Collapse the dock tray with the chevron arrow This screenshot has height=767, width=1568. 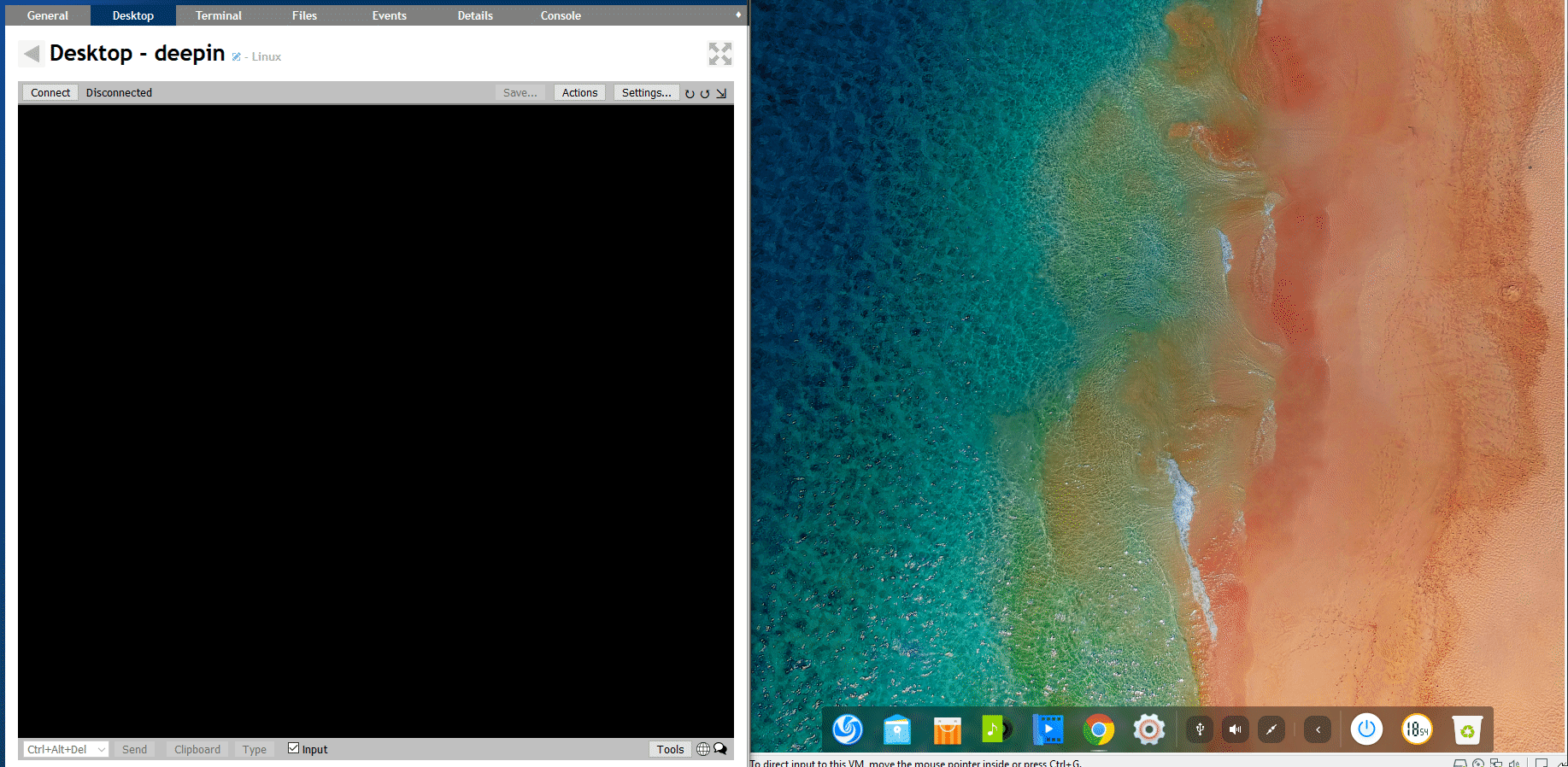point(1318,729)
